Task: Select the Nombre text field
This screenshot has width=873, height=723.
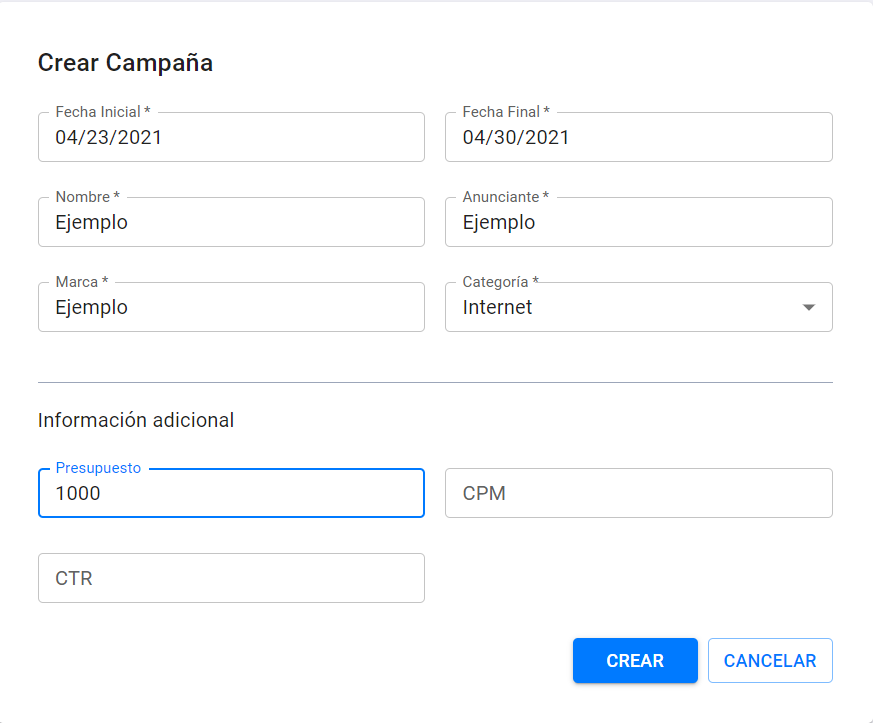Action: (x=231, y=222)
